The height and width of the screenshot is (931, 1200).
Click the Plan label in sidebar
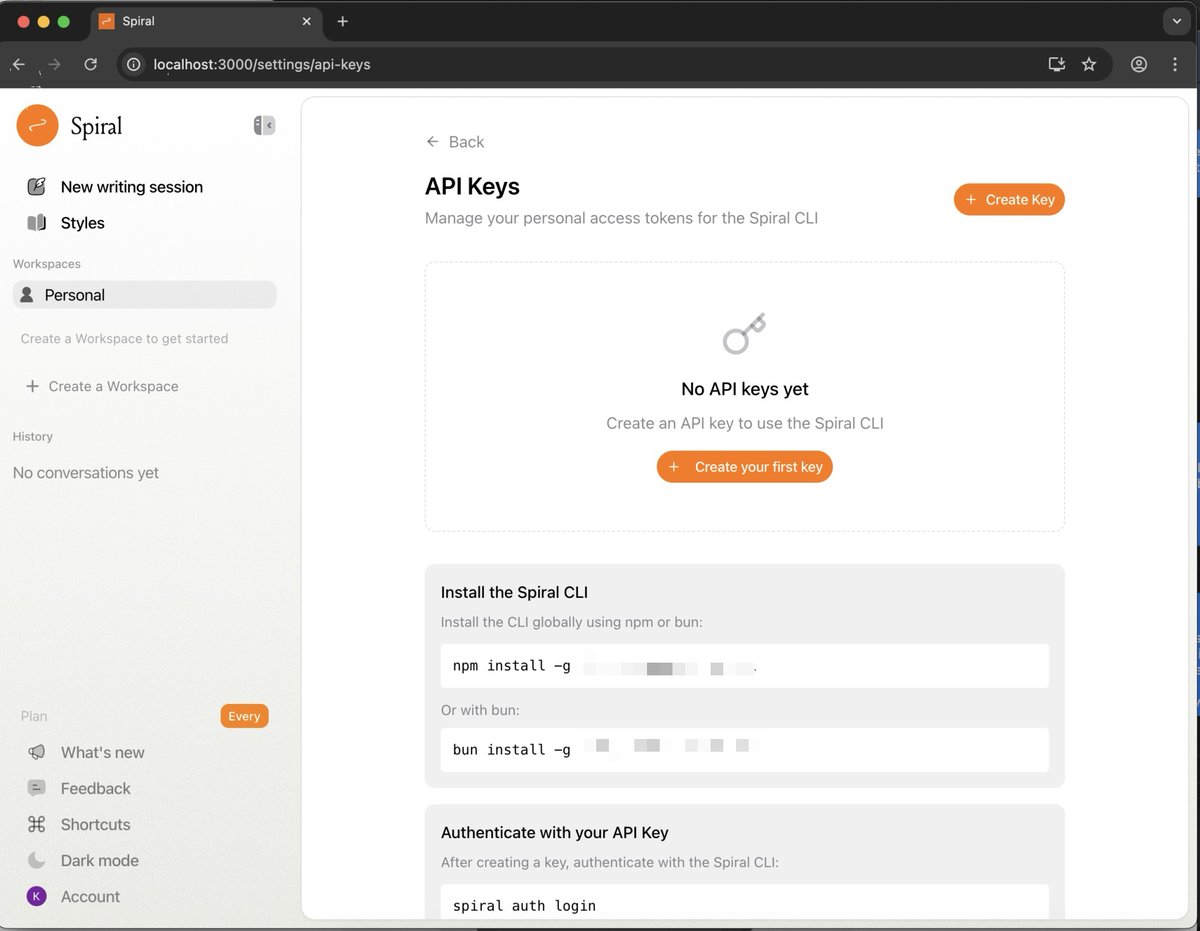pos(34,716)
